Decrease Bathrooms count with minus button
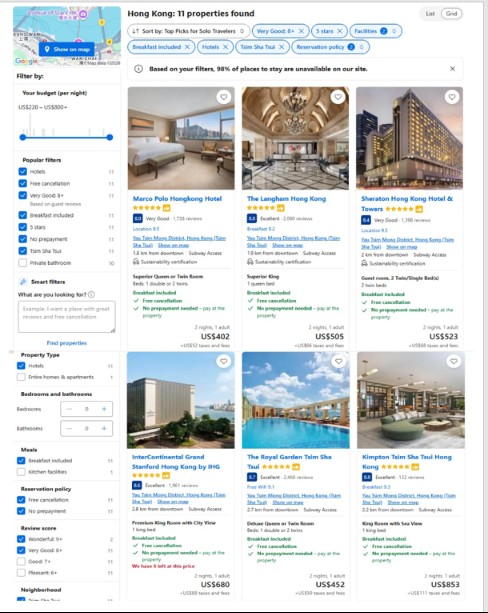This screenshot has width=488, height=613. tap(69, 428)
